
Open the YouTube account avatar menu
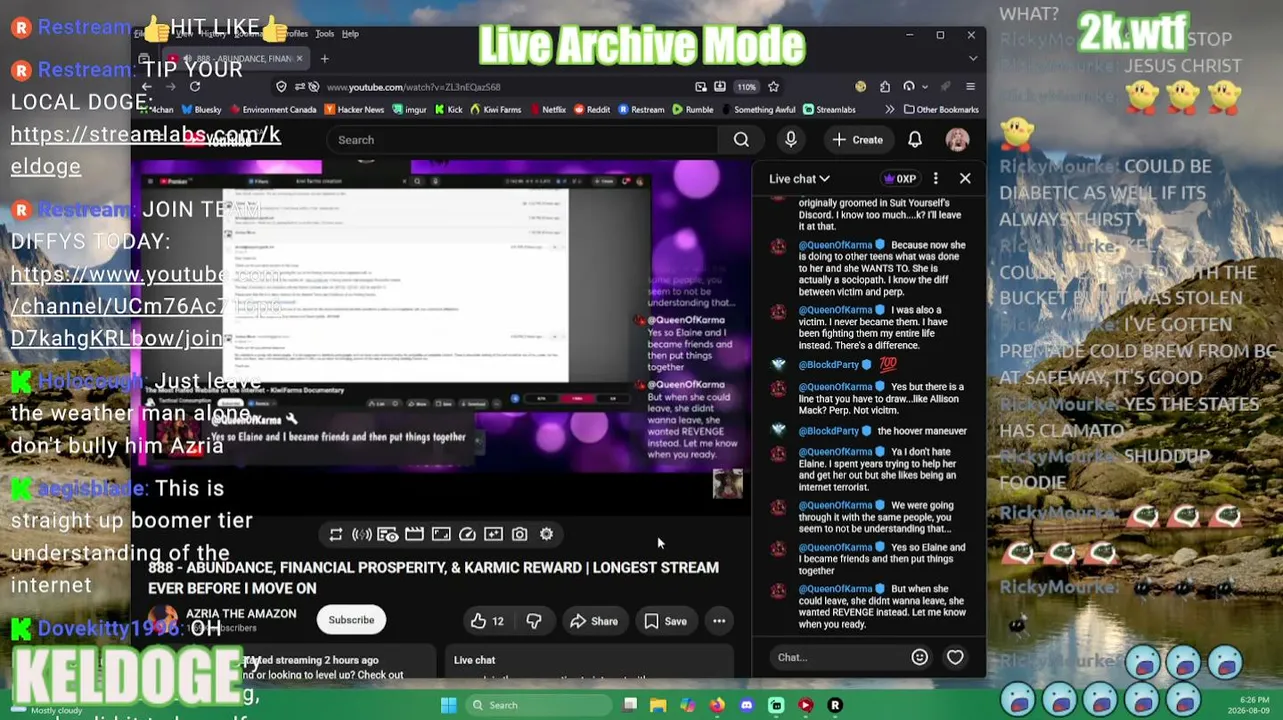[x=957, y=140]
